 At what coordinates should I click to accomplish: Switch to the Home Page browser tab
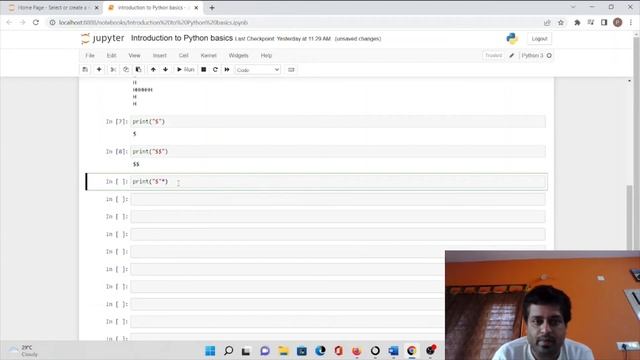coord(52,8)
